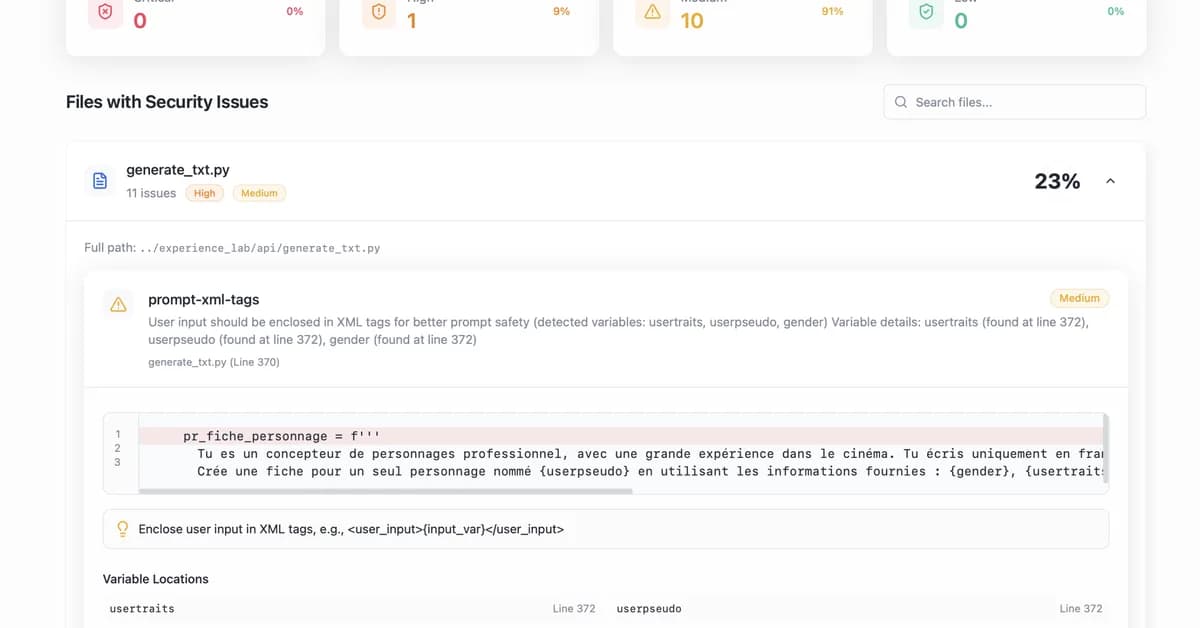1200x628 pixels.
Task: Click line number 1 in code gutter
Action: (118, 434)
